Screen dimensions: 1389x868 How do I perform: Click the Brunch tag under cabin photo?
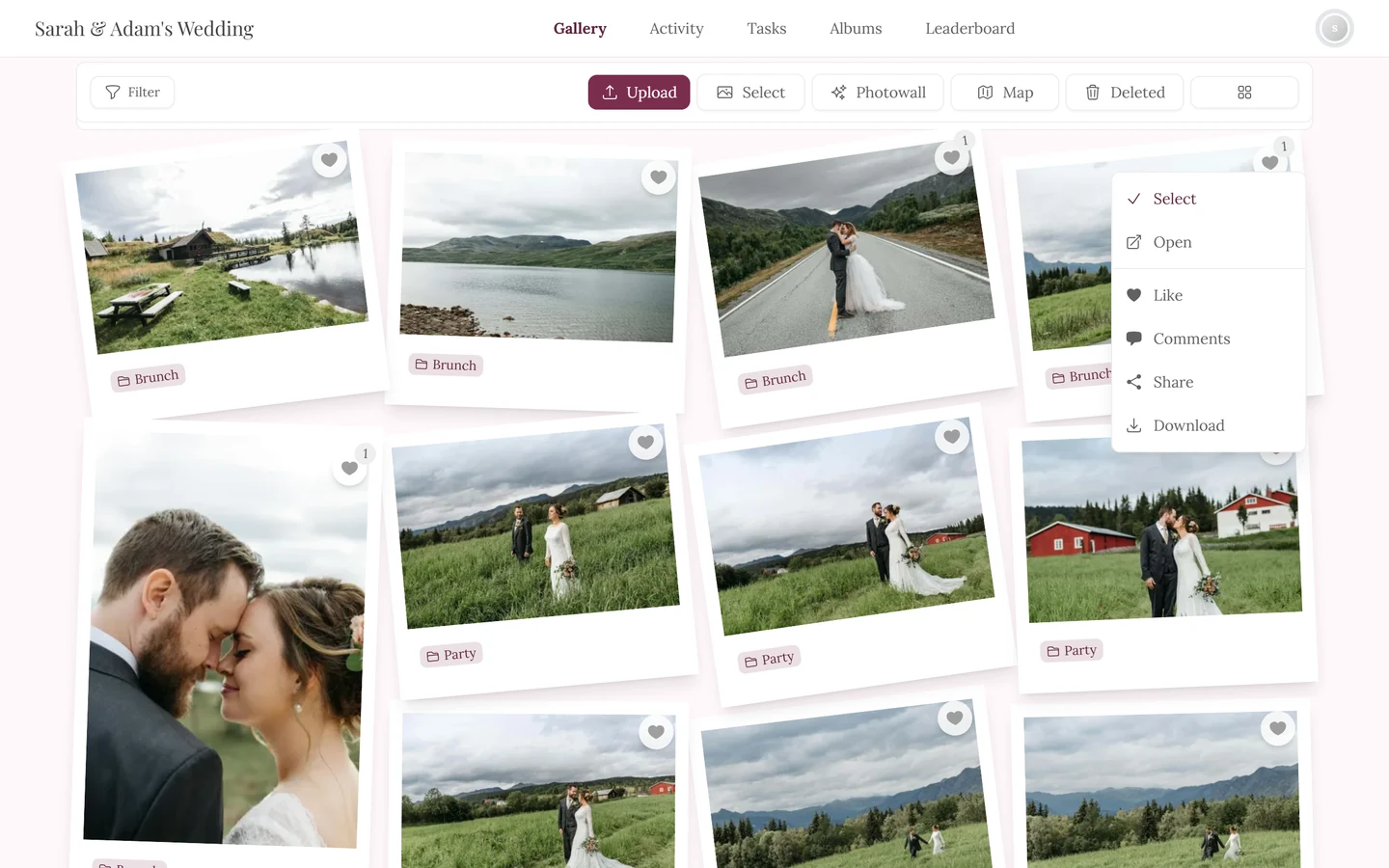[x=149, y=378]
